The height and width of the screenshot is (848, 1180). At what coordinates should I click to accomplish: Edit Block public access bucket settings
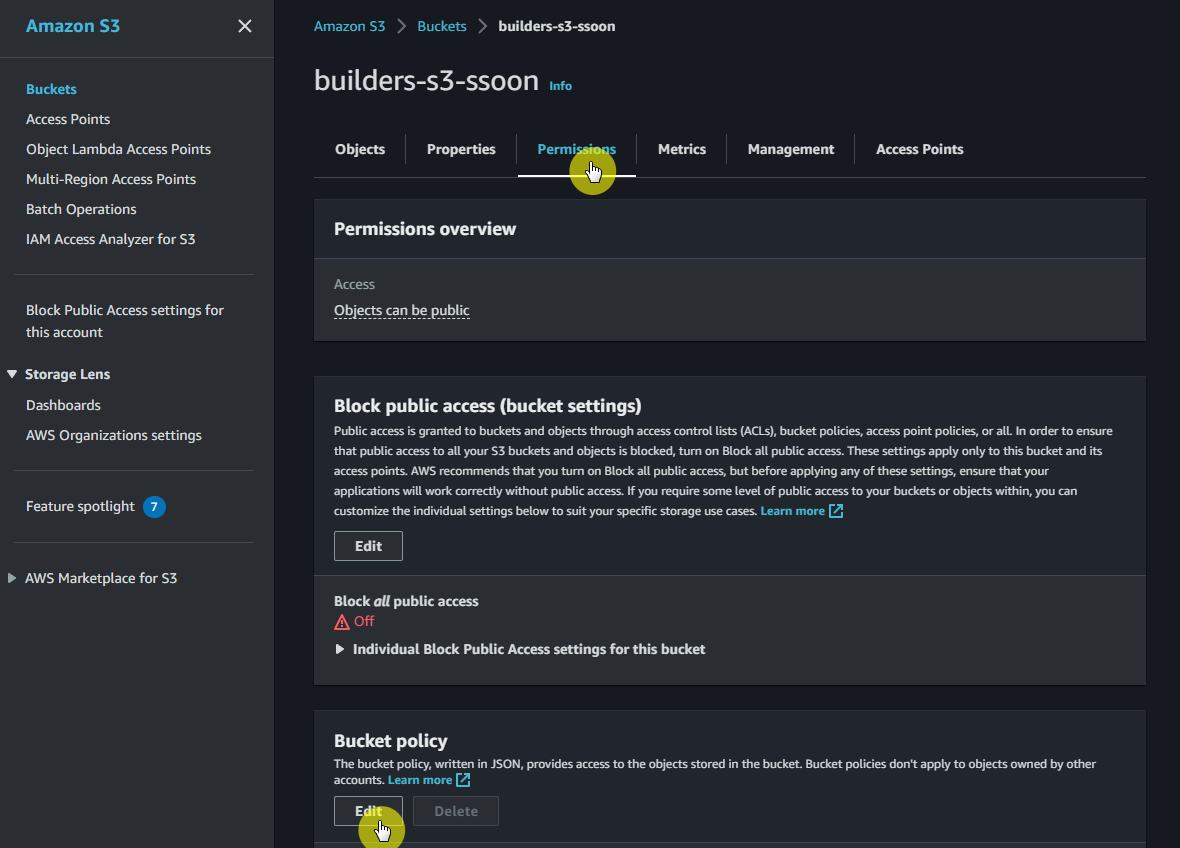coord(368,546)
